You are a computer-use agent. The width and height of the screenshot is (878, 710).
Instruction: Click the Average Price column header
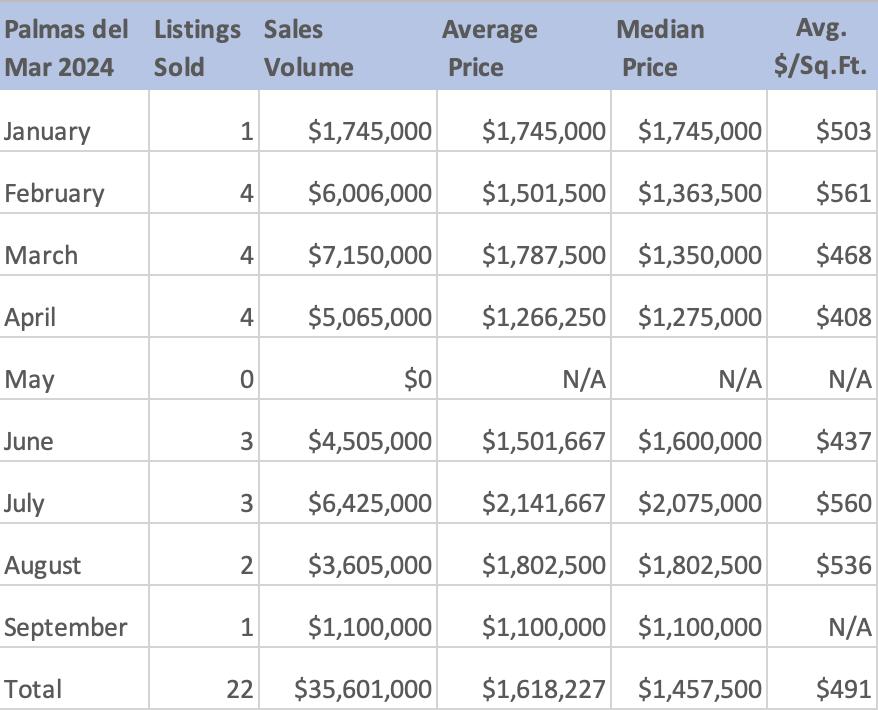[489, 48]
